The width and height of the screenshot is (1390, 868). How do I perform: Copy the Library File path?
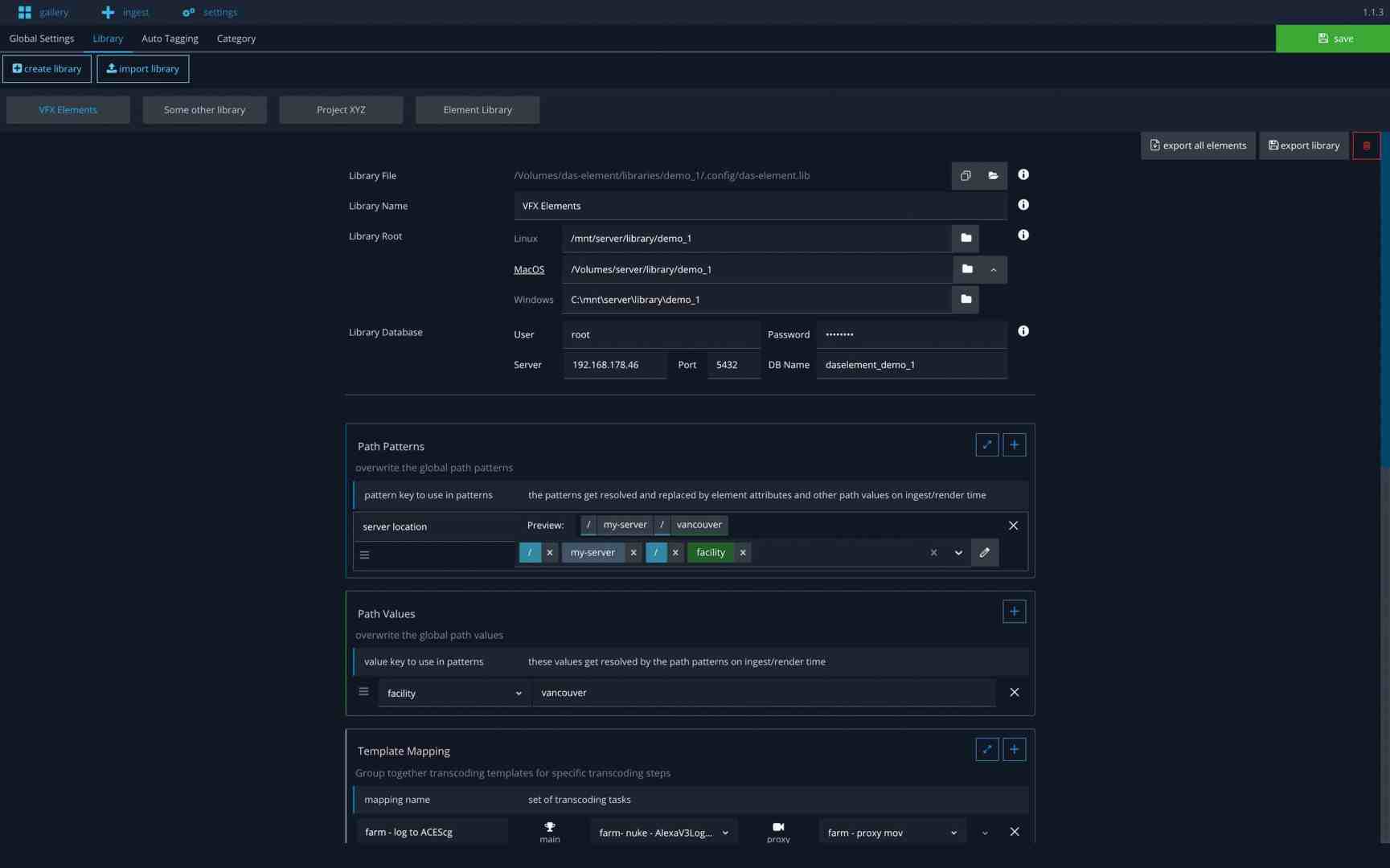pyautogui.click(x=965, y=175)
